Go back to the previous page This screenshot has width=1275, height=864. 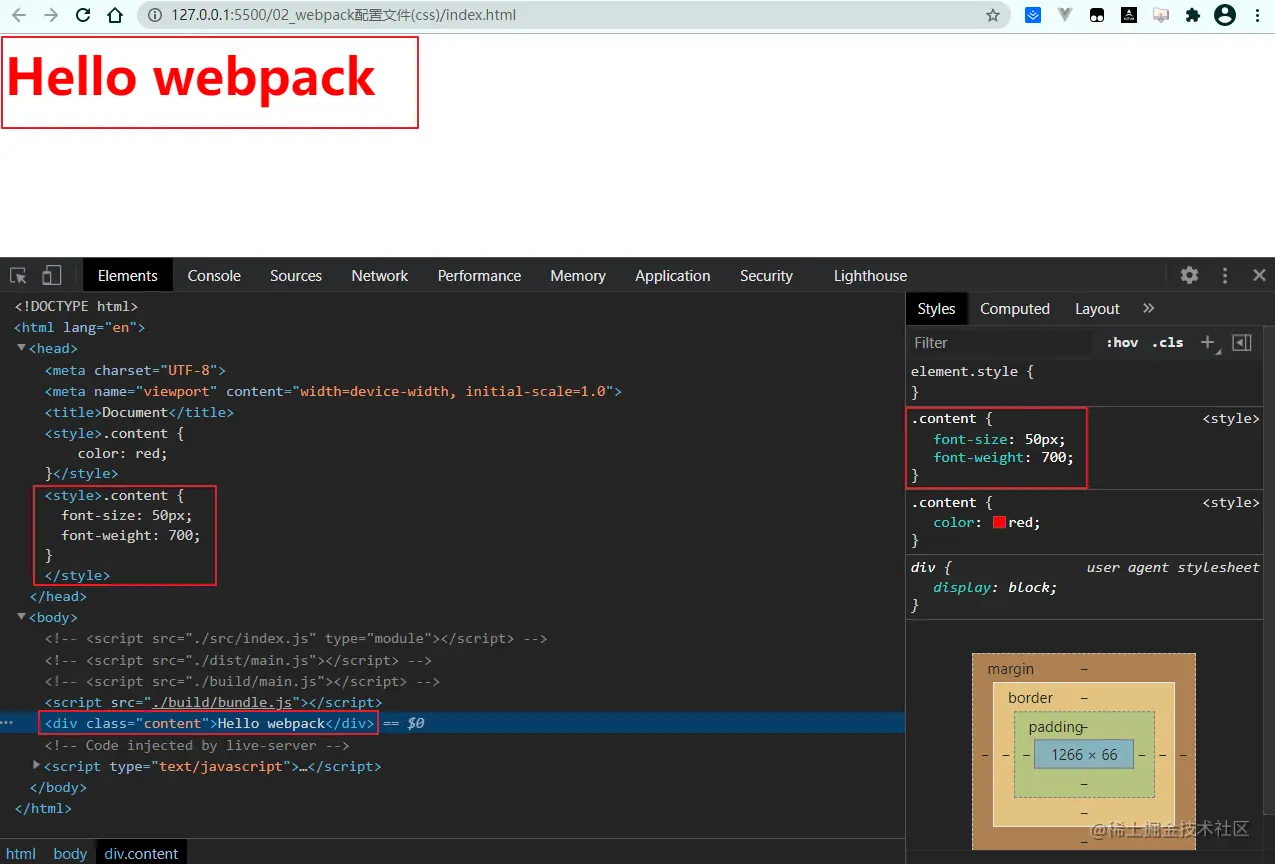click(x=18, y=15)
